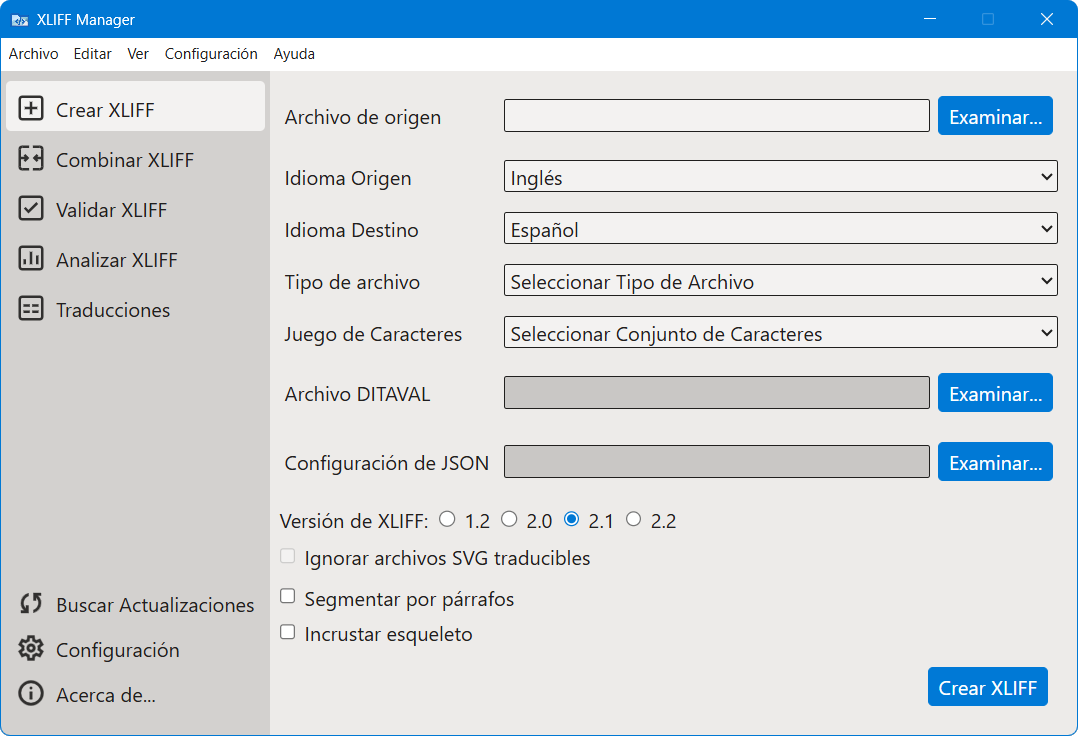Click the Archivo de origen text field
Screen dimensions: 1078x736
click(716, 116)
